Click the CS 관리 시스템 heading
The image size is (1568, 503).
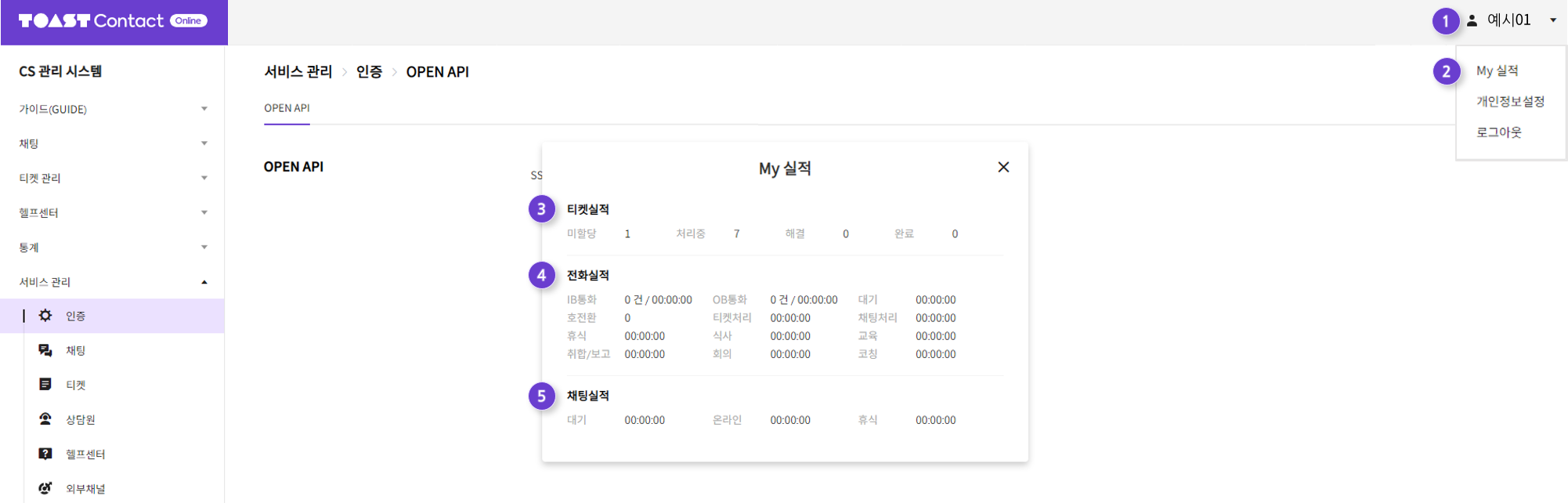tap(60, 71)
